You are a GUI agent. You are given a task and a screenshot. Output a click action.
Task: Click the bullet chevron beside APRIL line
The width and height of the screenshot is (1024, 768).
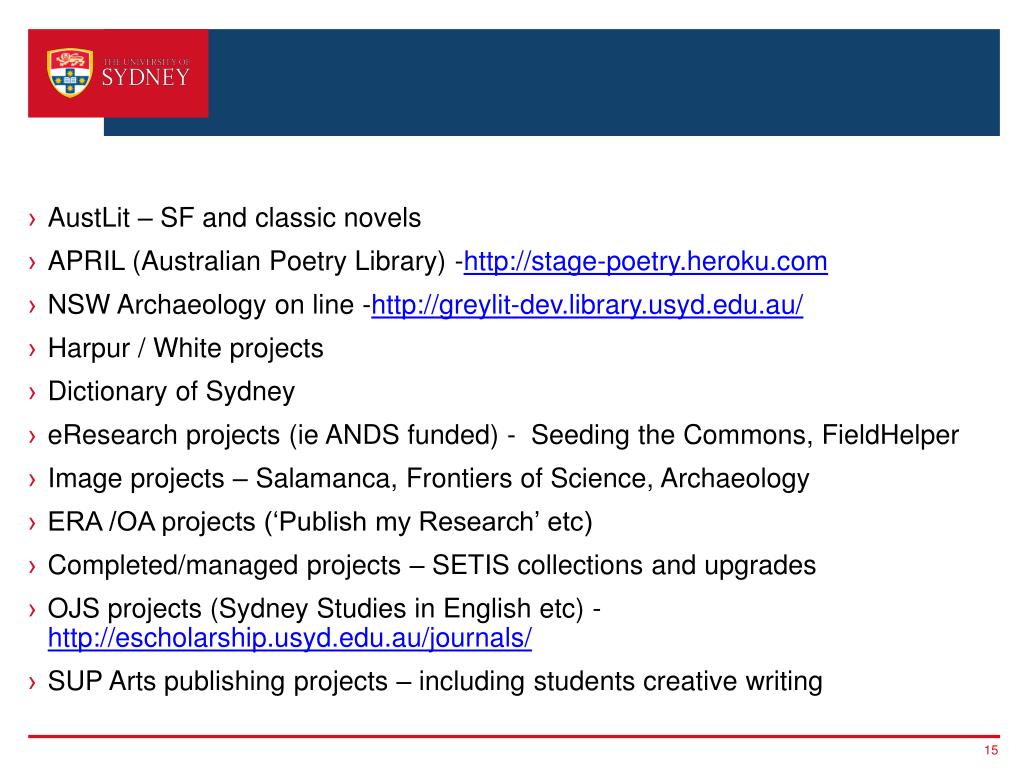(33, 263)
